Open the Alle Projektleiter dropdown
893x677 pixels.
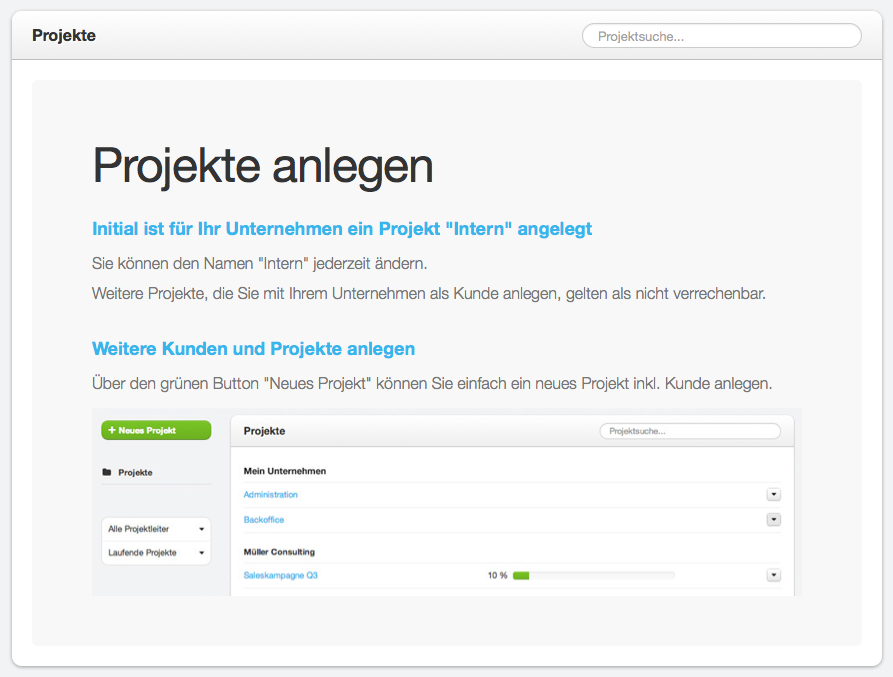(156, 529)
